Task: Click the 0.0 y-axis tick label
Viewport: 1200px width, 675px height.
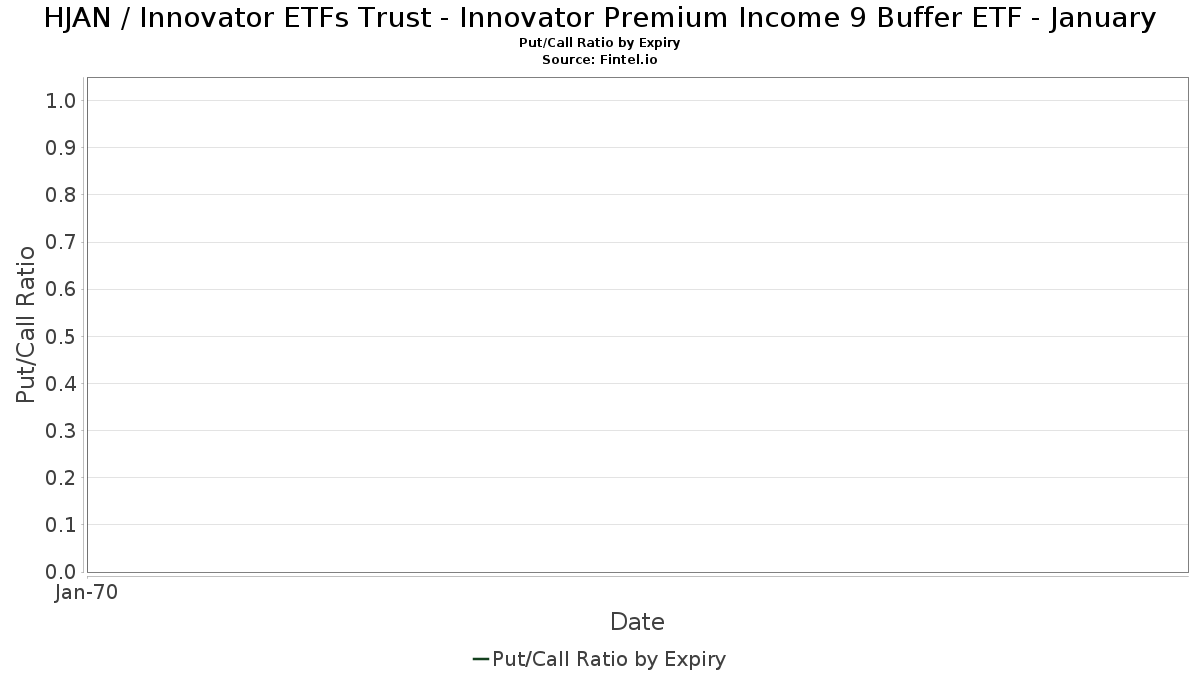Action: pyautogui.click(x=62, y=572)
